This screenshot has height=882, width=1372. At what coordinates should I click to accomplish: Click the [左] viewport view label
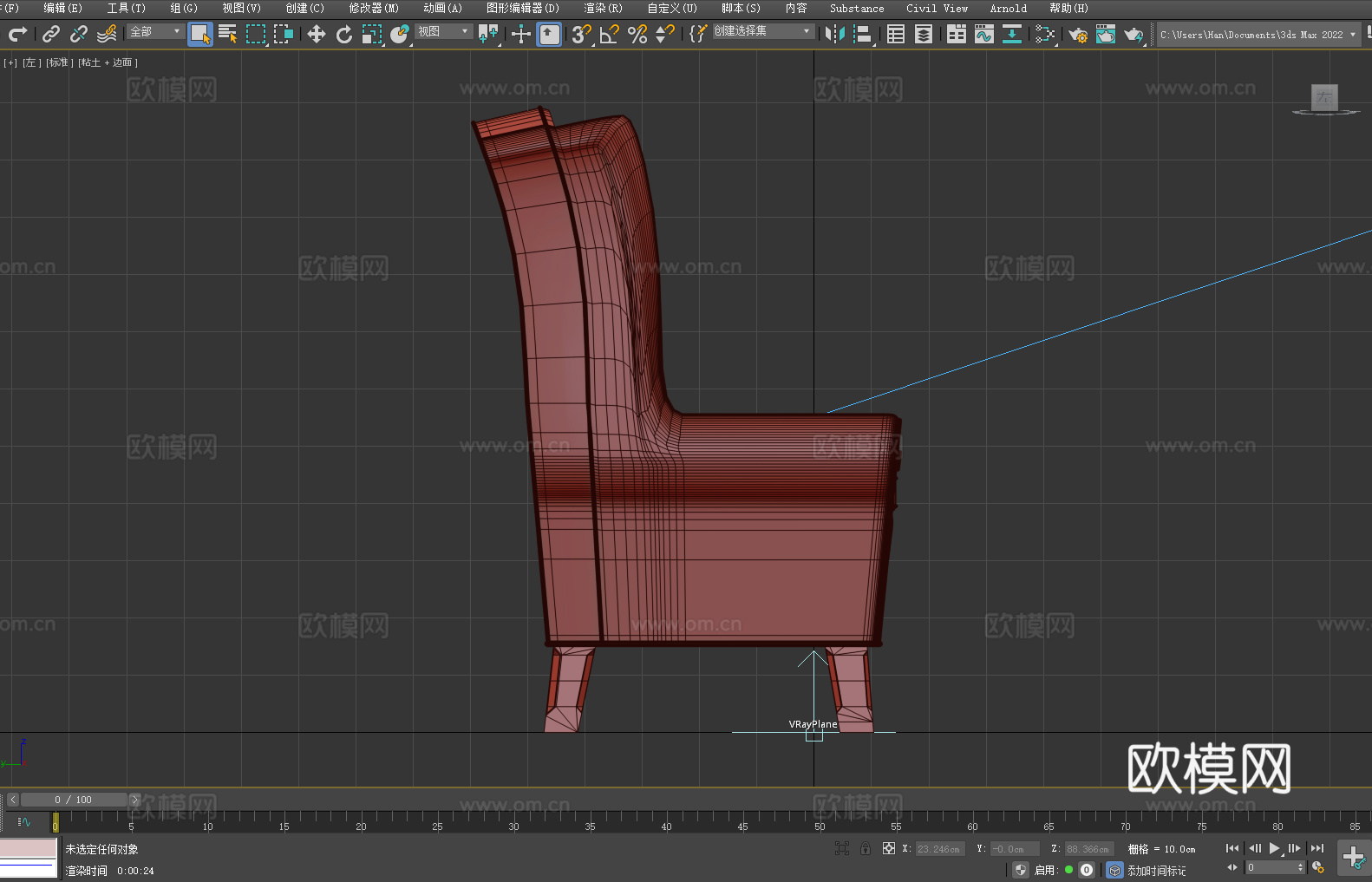[32, 62]
